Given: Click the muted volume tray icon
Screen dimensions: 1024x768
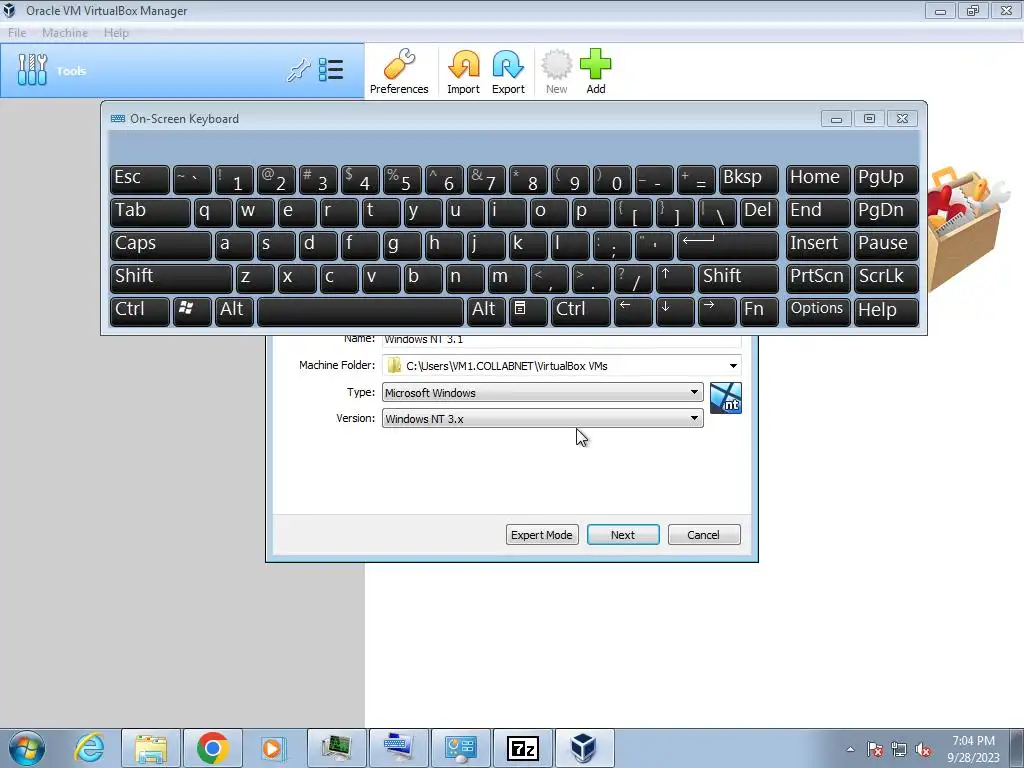Looking at the screenshot, I should click(x=923, y=750).
